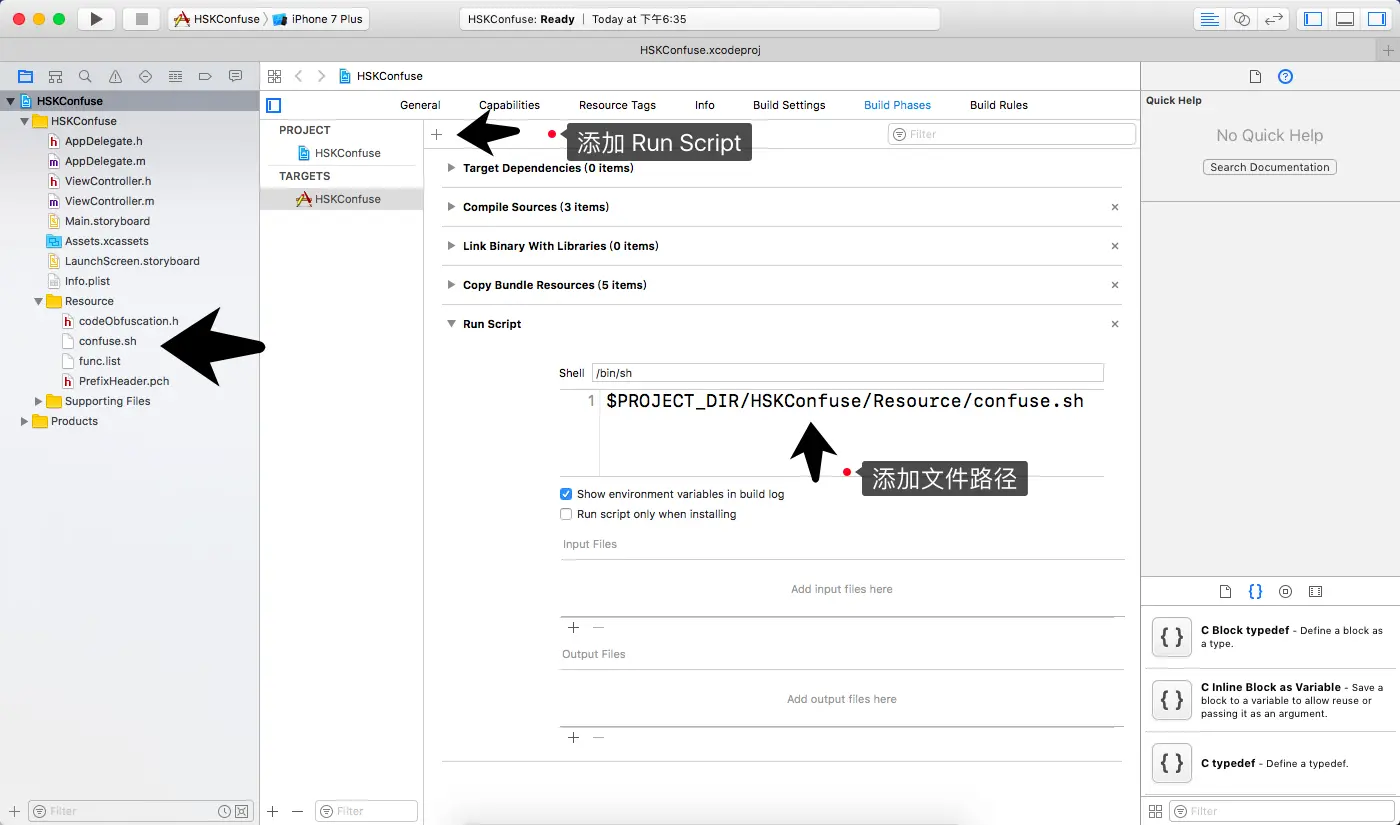This screenshot has width=1400, height=825.
Task: Show the assistant editor
Action: [1241, 19]
